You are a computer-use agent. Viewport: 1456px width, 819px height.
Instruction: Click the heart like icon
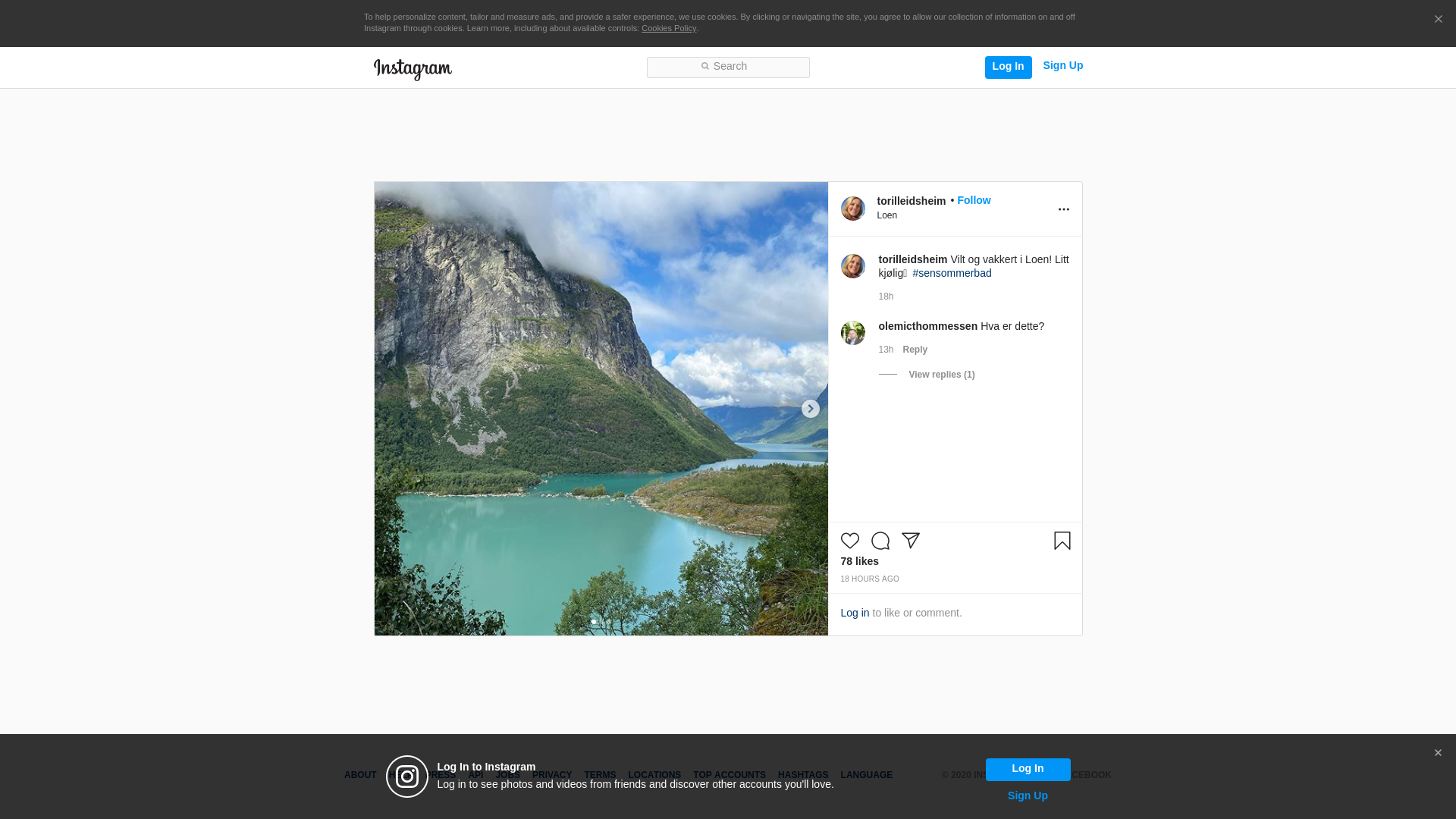[x=849, y=541]
